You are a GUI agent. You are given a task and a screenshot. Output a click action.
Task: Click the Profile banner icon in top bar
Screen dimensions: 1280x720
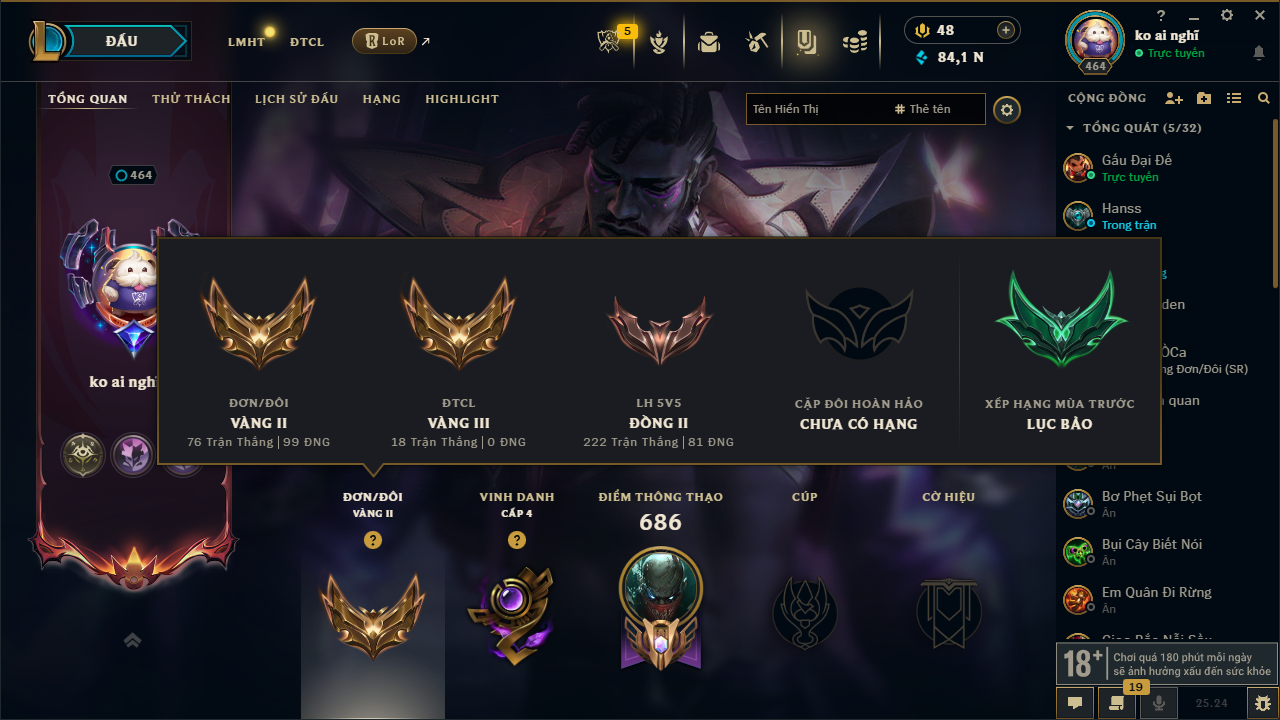[x=806, y=42]
